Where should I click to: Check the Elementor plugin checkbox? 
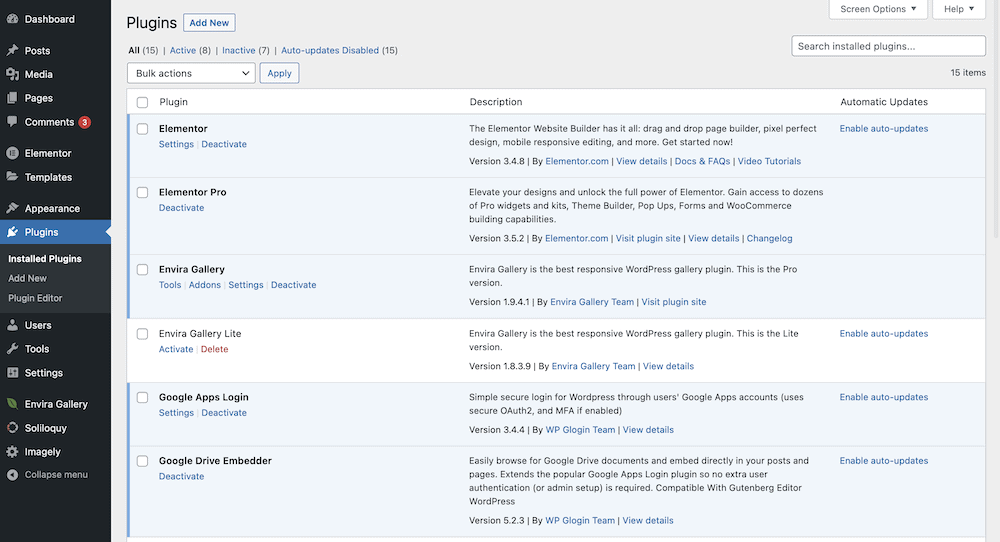point(142,129)
